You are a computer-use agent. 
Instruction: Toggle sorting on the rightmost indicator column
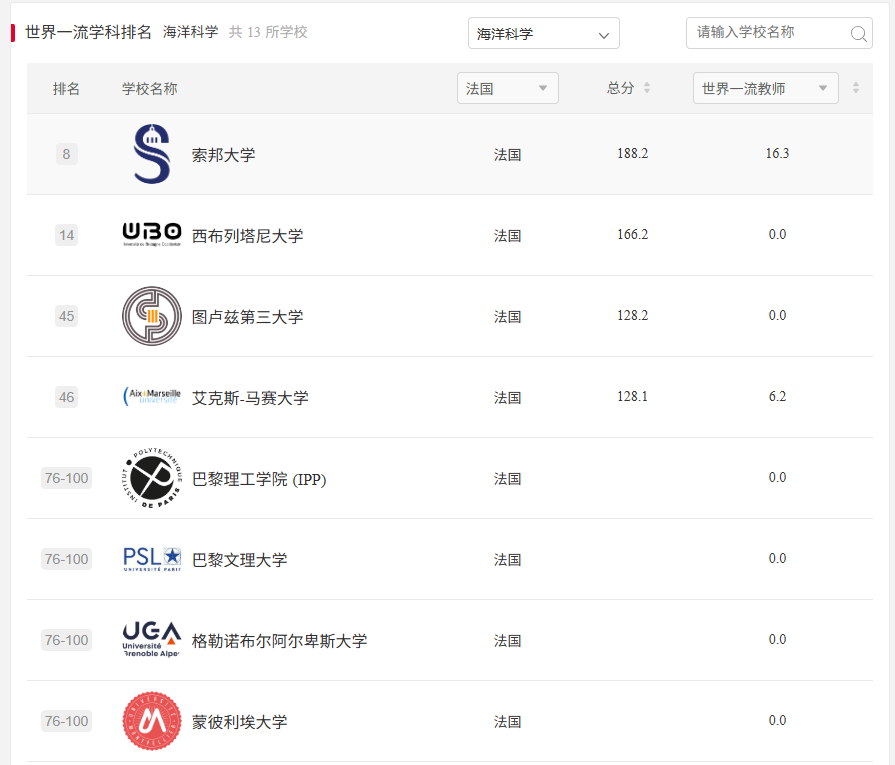[x=856, y=87]
